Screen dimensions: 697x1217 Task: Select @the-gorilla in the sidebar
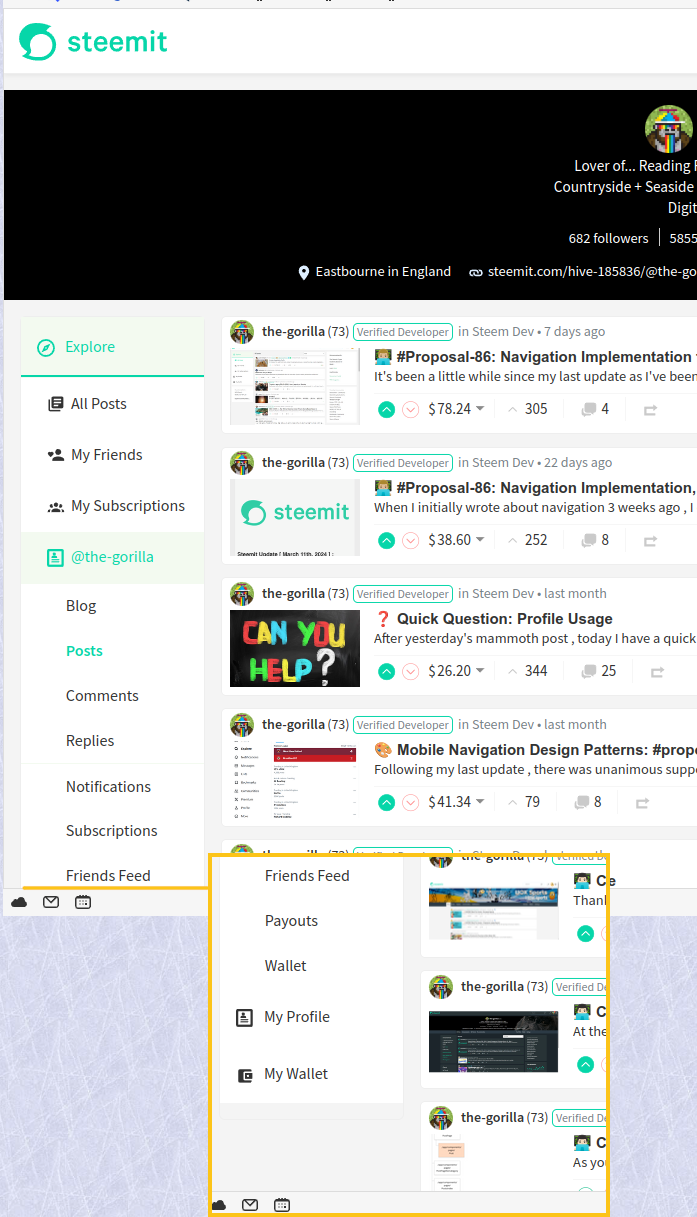[x=112, y=557]
